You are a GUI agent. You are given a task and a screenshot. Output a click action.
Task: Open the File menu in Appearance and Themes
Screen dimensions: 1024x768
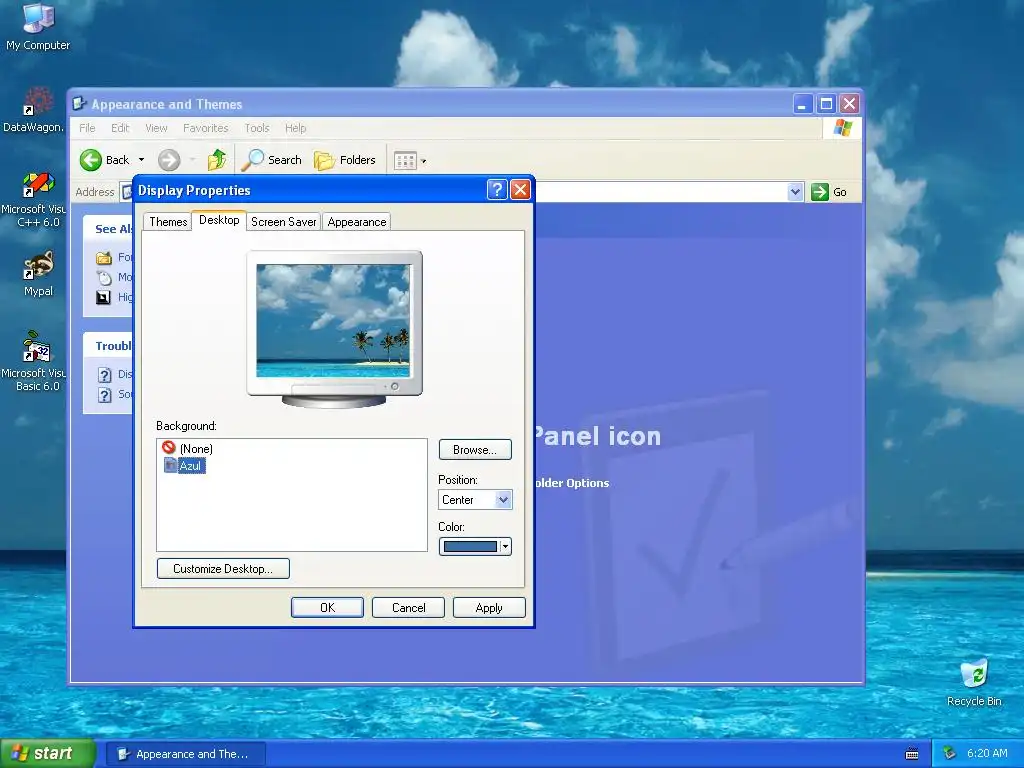[87, 128]
